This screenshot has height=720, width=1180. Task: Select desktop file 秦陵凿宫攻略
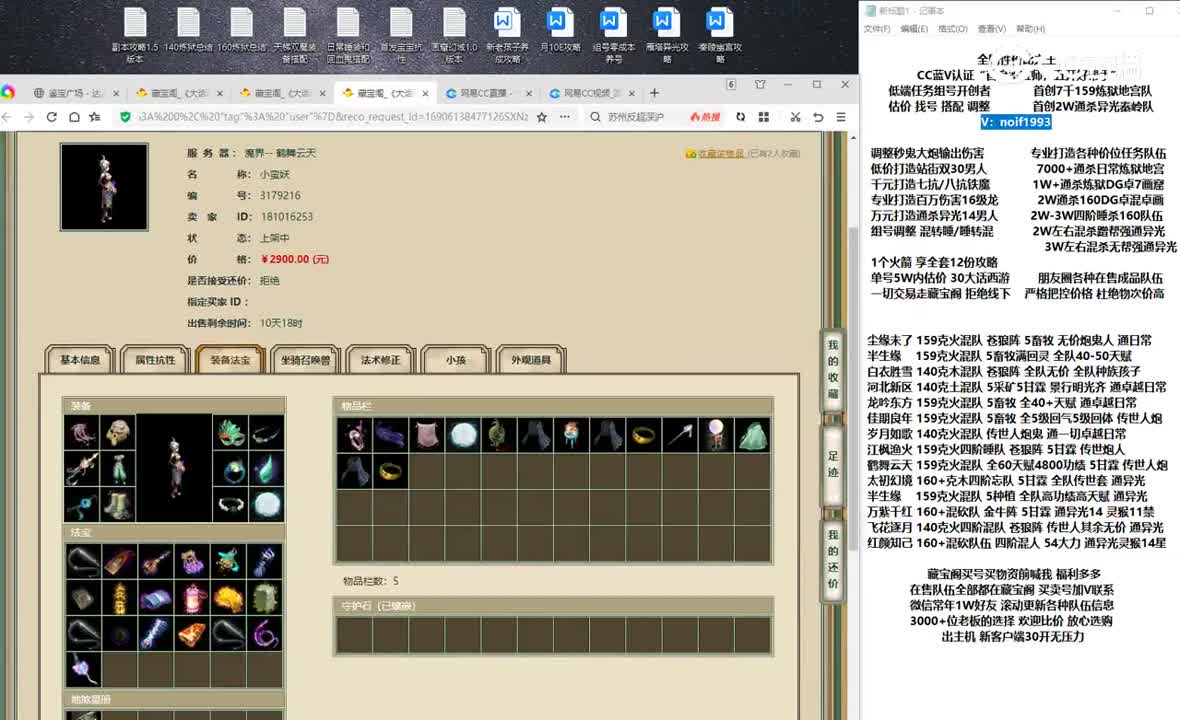tap(719, 36)
